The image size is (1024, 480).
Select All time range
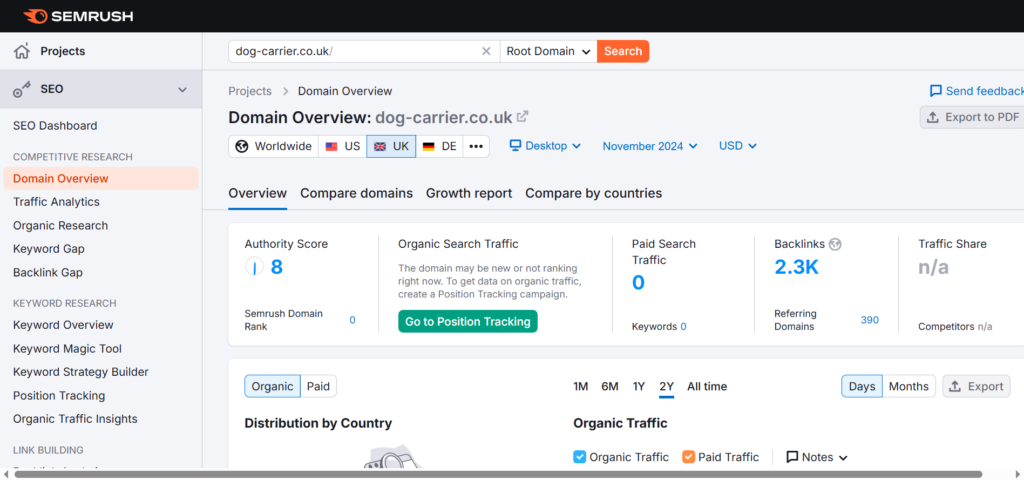click(x=707, y=387)
